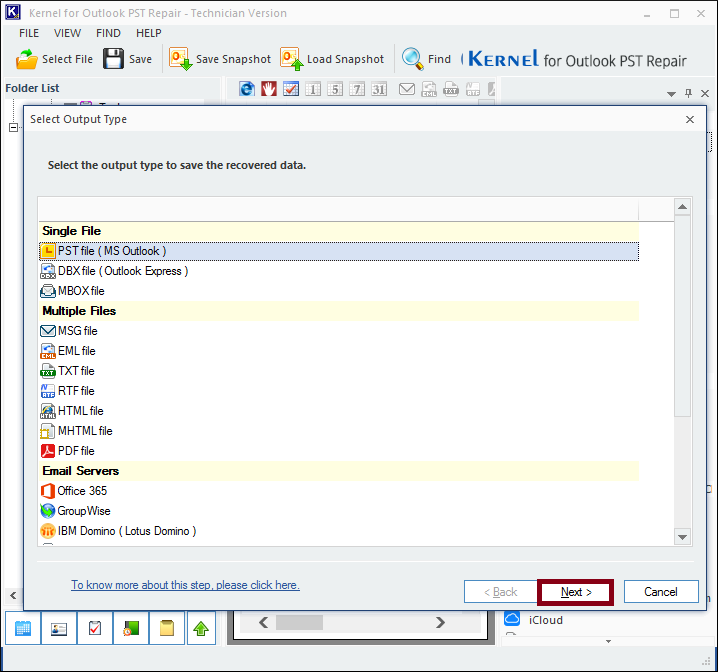Open the 'To know more about this step' link
This screenshot has width=718, height=672.
click(x=185, y=585)
